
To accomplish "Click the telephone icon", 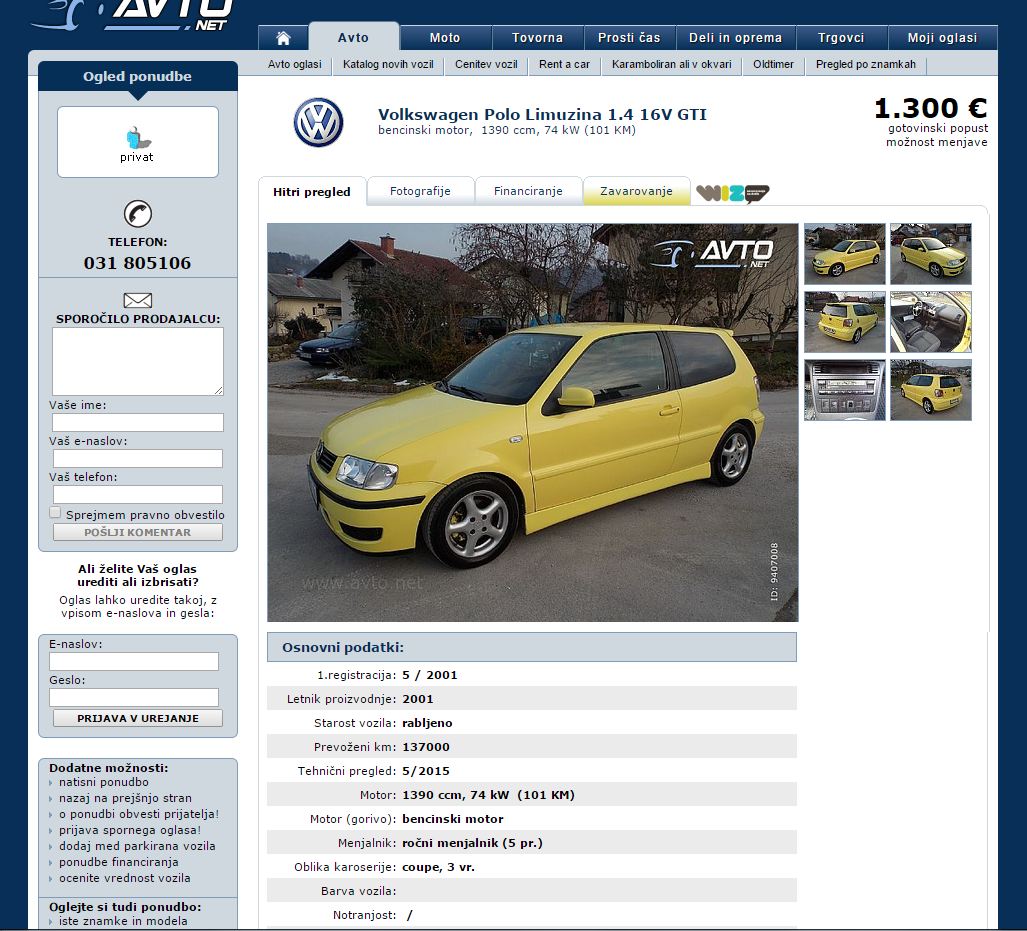I will pos(138,214).
